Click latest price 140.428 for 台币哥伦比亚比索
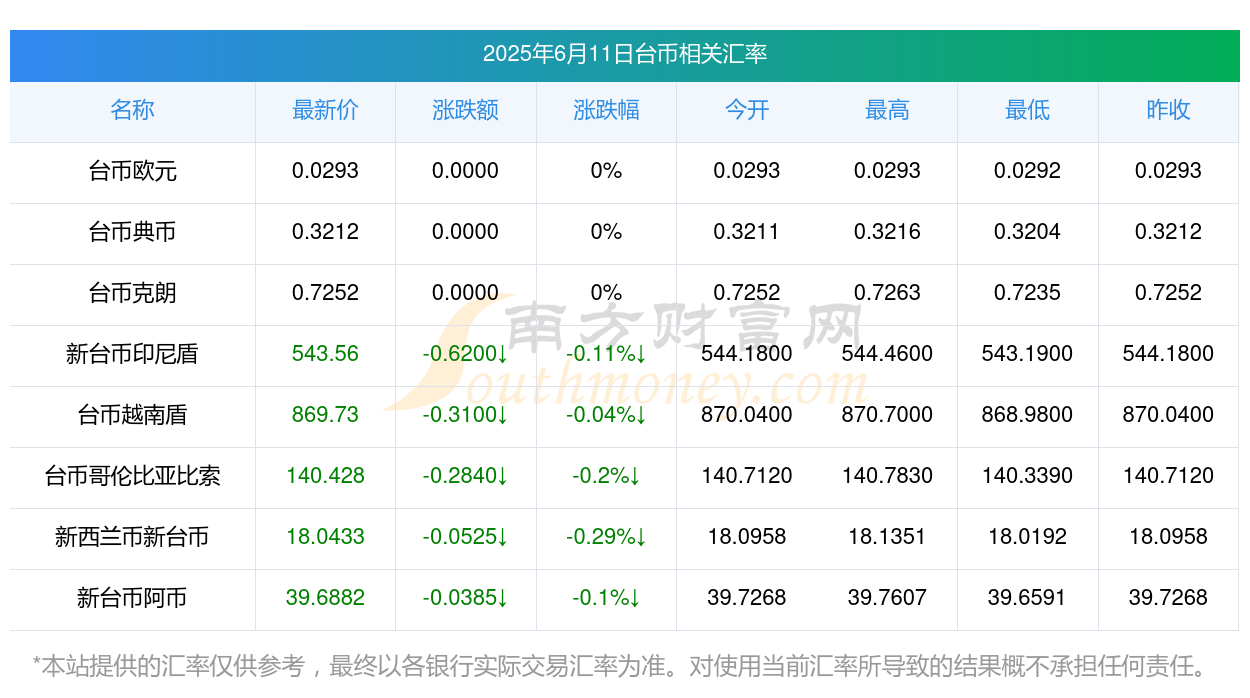The width and height of the screenshot is (1250, 698). click(325, 476)
